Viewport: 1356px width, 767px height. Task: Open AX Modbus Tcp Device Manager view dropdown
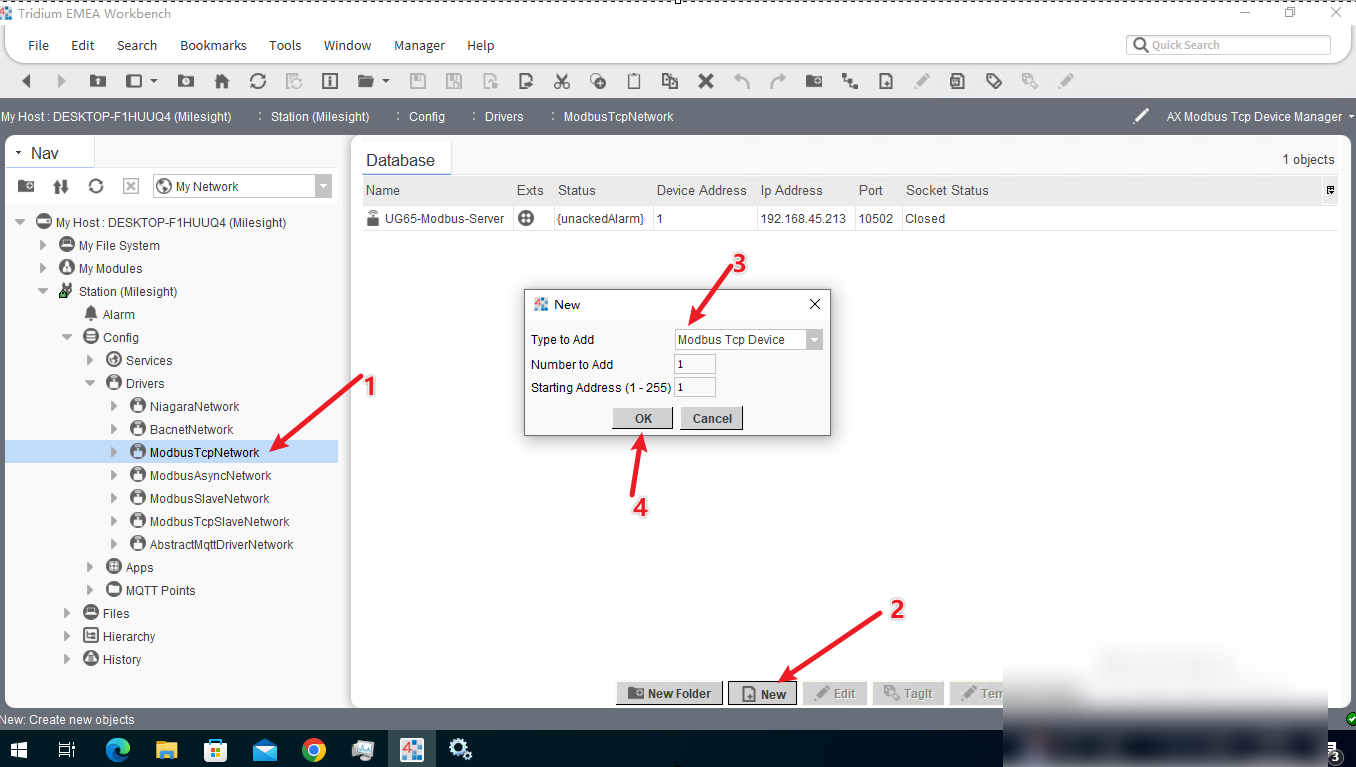(x=1351, y=117)
